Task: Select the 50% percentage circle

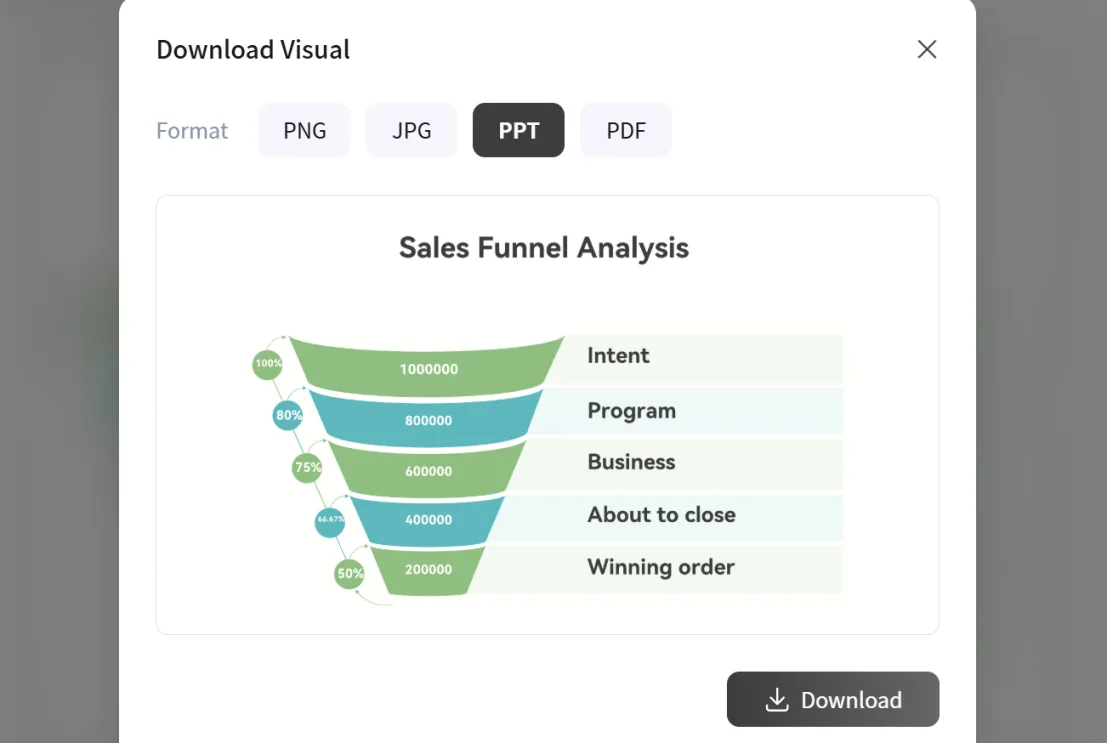Action: (x=349, y=574)
